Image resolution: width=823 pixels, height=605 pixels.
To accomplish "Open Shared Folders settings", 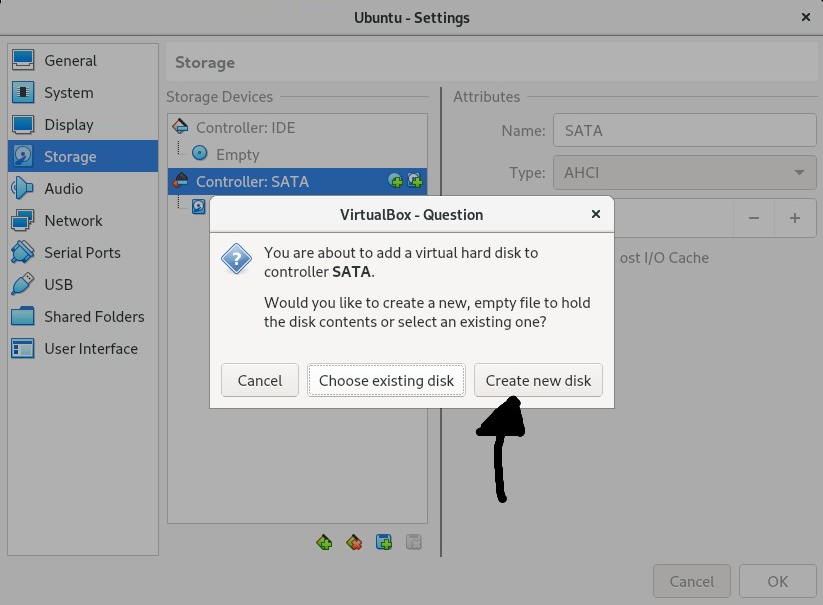I will (x=83, y=316).
